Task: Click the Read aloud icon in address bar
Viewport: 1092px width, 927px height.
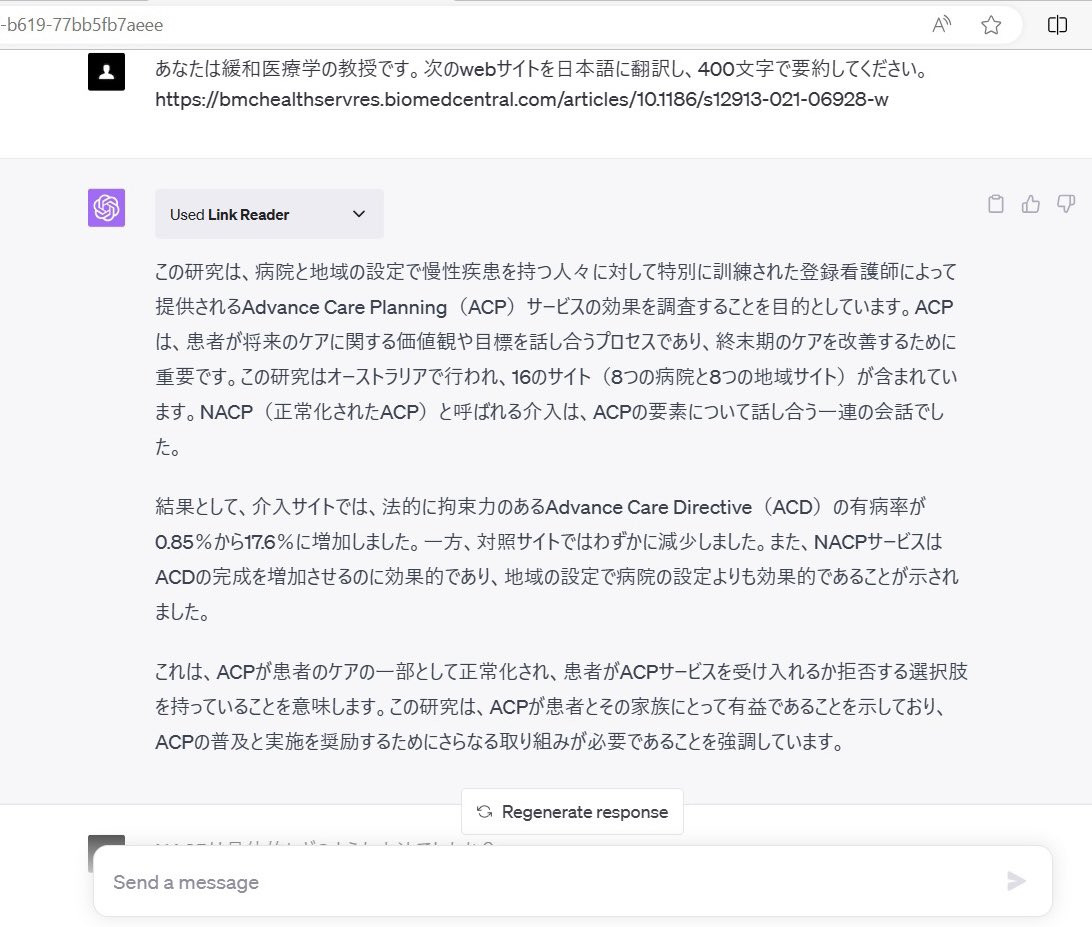Action: coord(942,24)
